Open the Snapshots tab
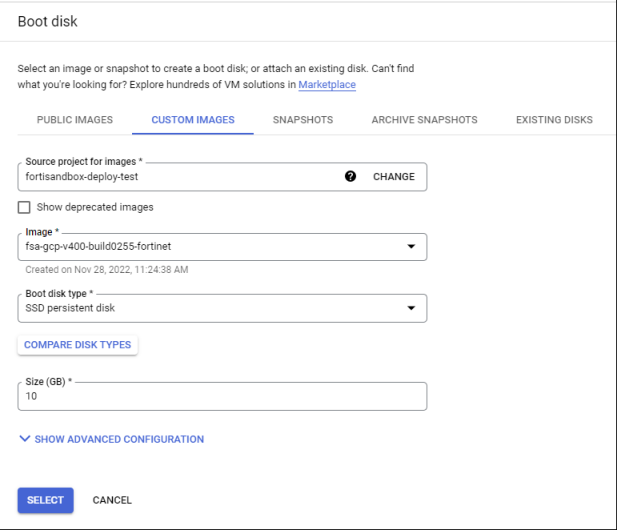The height and width of the screenshot is (530, 617). pos(303,120)
